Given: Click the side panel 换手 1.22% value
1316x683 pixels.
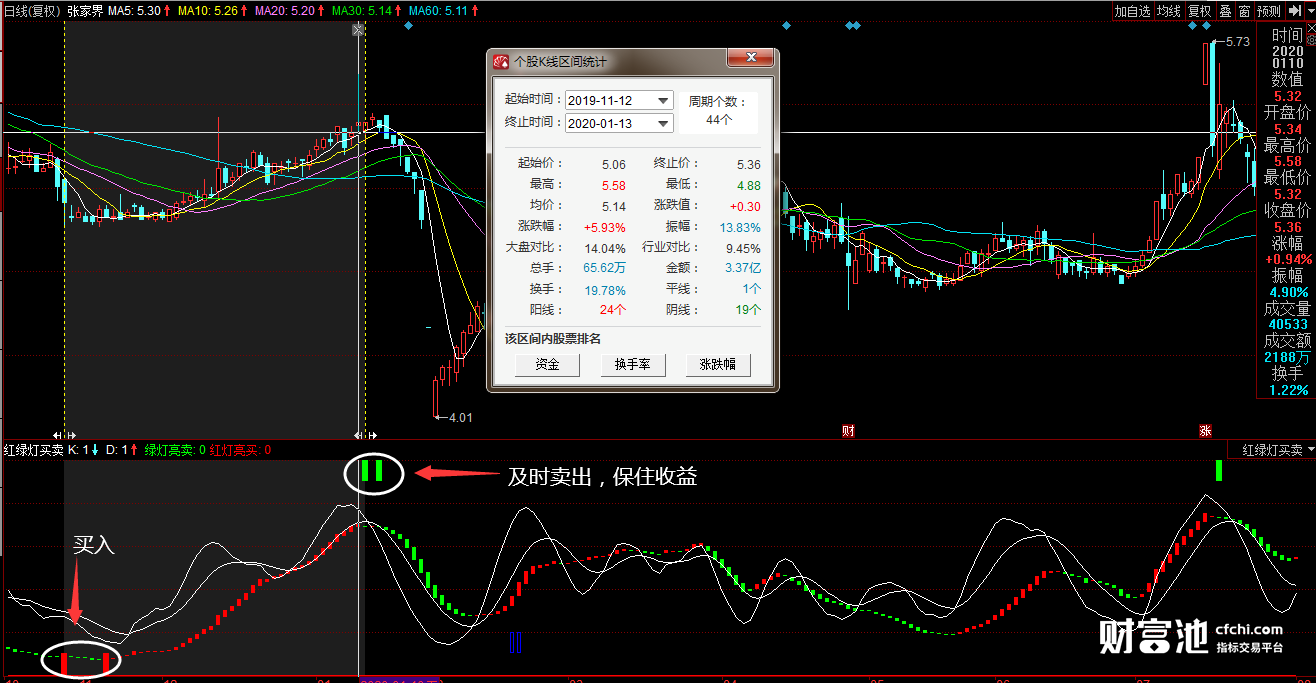Looking at the screenshot, I should point(1289,390).
